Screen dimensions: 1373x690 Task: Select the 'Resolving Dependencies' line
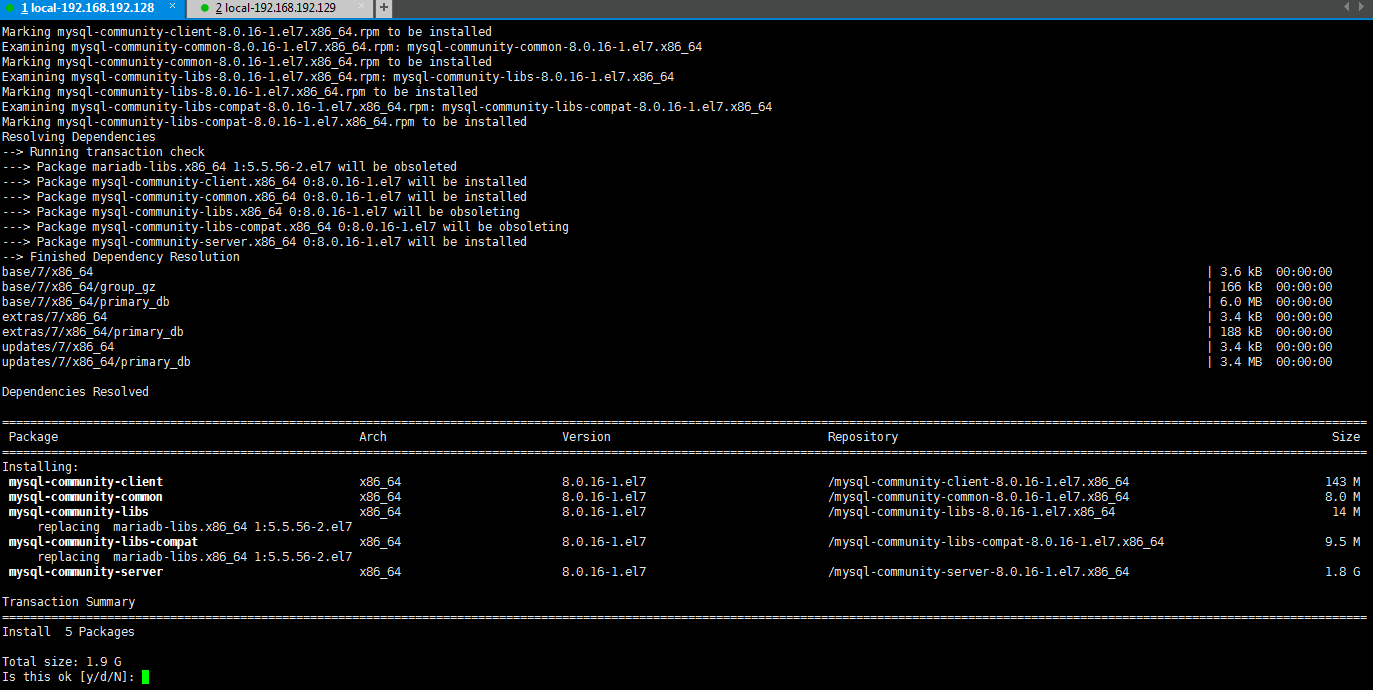click(79, 137)
